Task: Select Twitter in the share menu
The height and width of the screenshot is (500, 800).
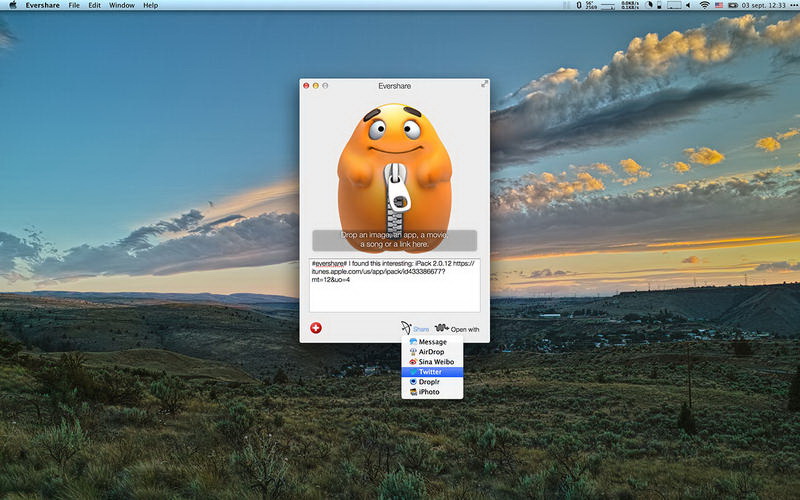Action: pos(432,372)
